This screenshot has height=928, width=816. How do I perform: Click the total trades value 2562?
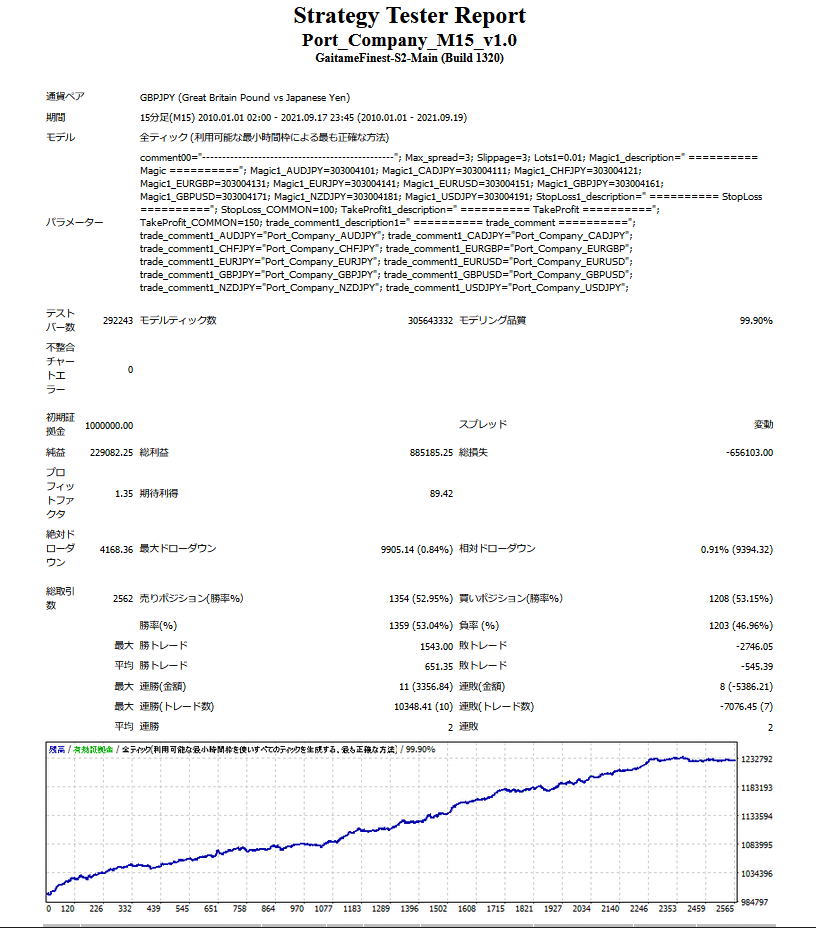(123, 598)
